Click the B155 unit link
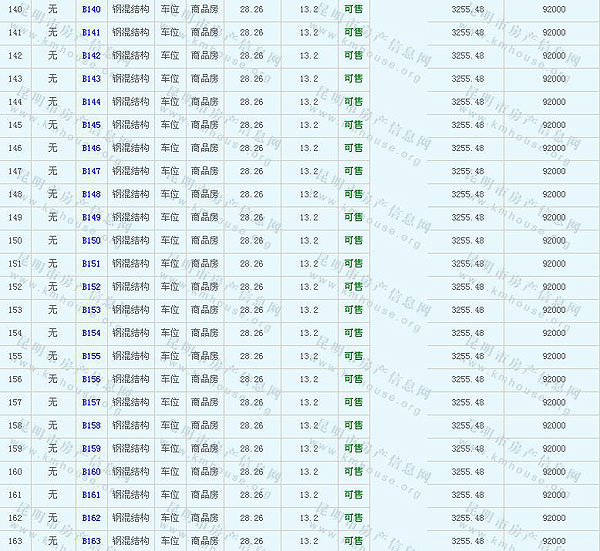Screen dimensions: 600x551 91,356
